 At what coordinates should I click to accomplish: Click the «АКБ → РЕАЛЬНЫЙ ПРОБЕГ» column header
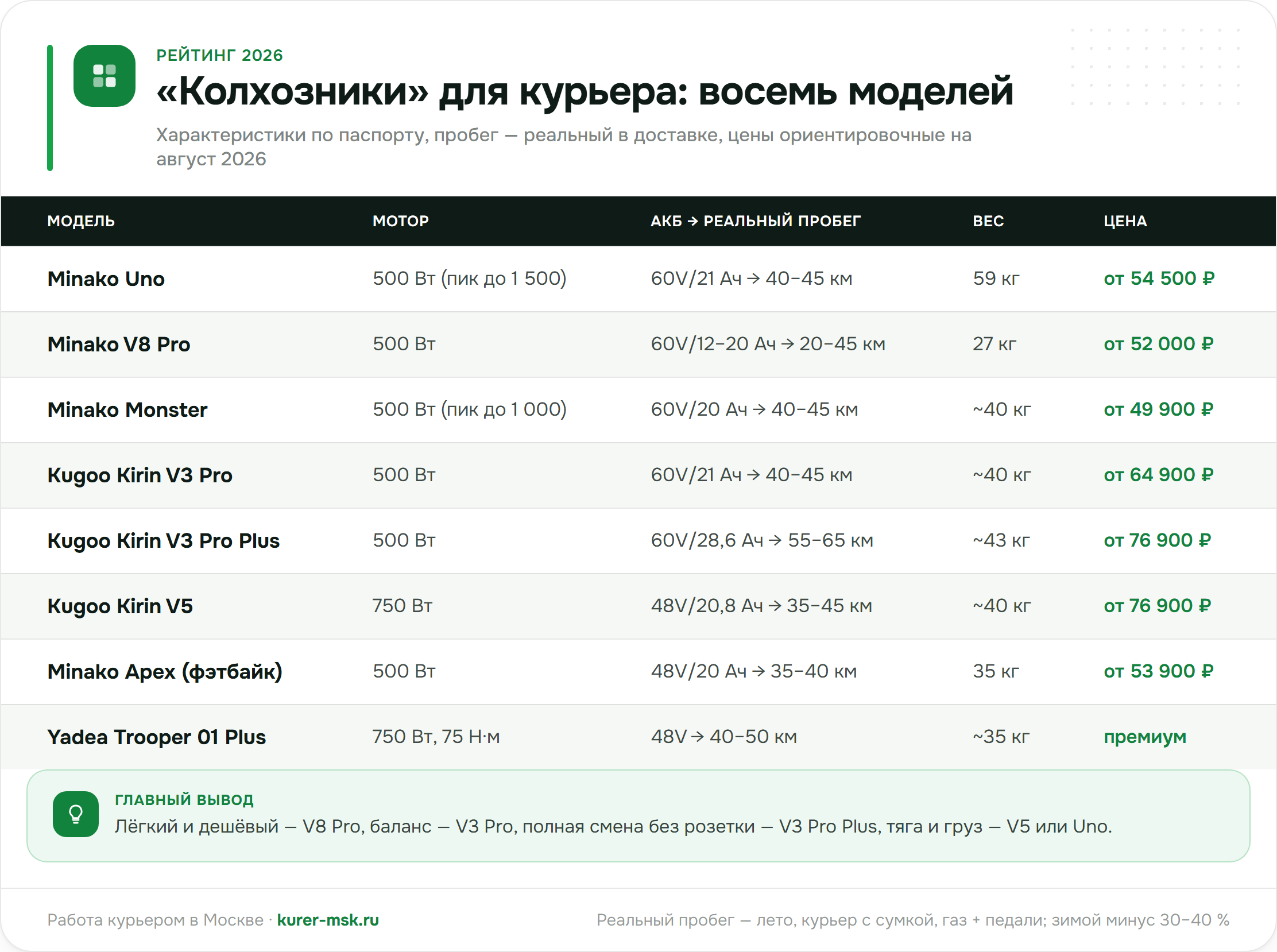(x=756, y=221)
